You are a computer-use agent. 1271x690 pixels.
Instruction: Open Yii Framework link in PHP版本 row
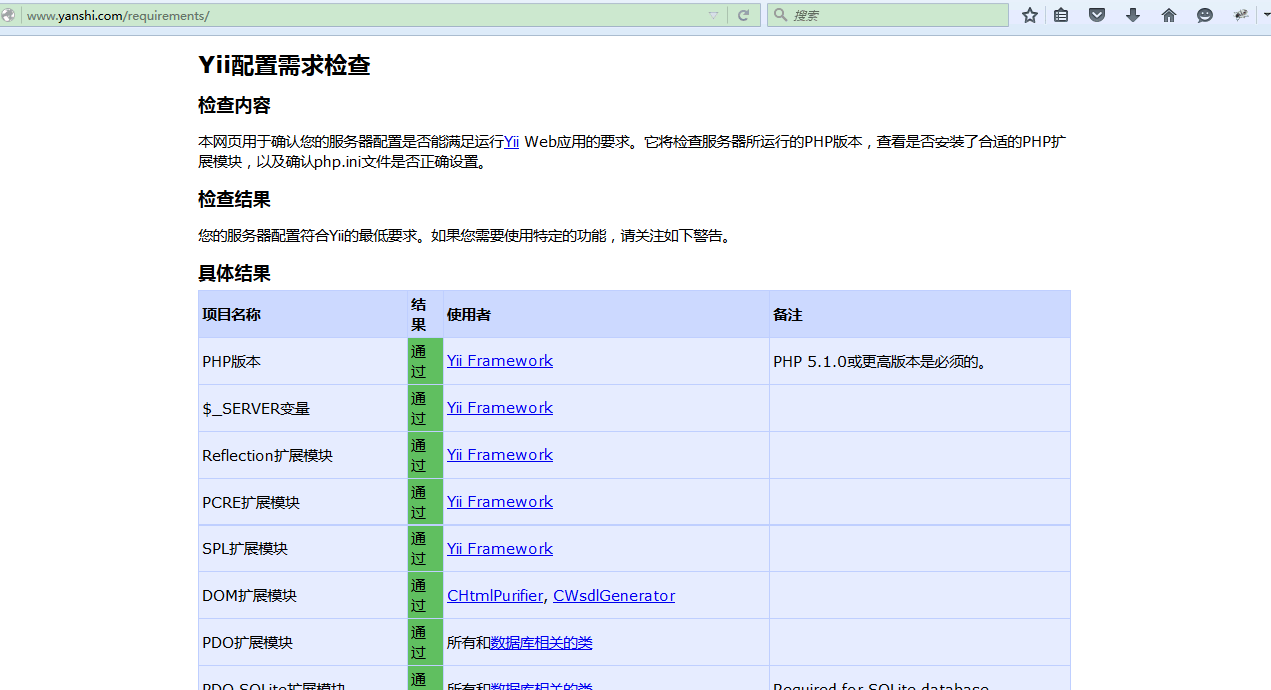[x=499, y=361]
